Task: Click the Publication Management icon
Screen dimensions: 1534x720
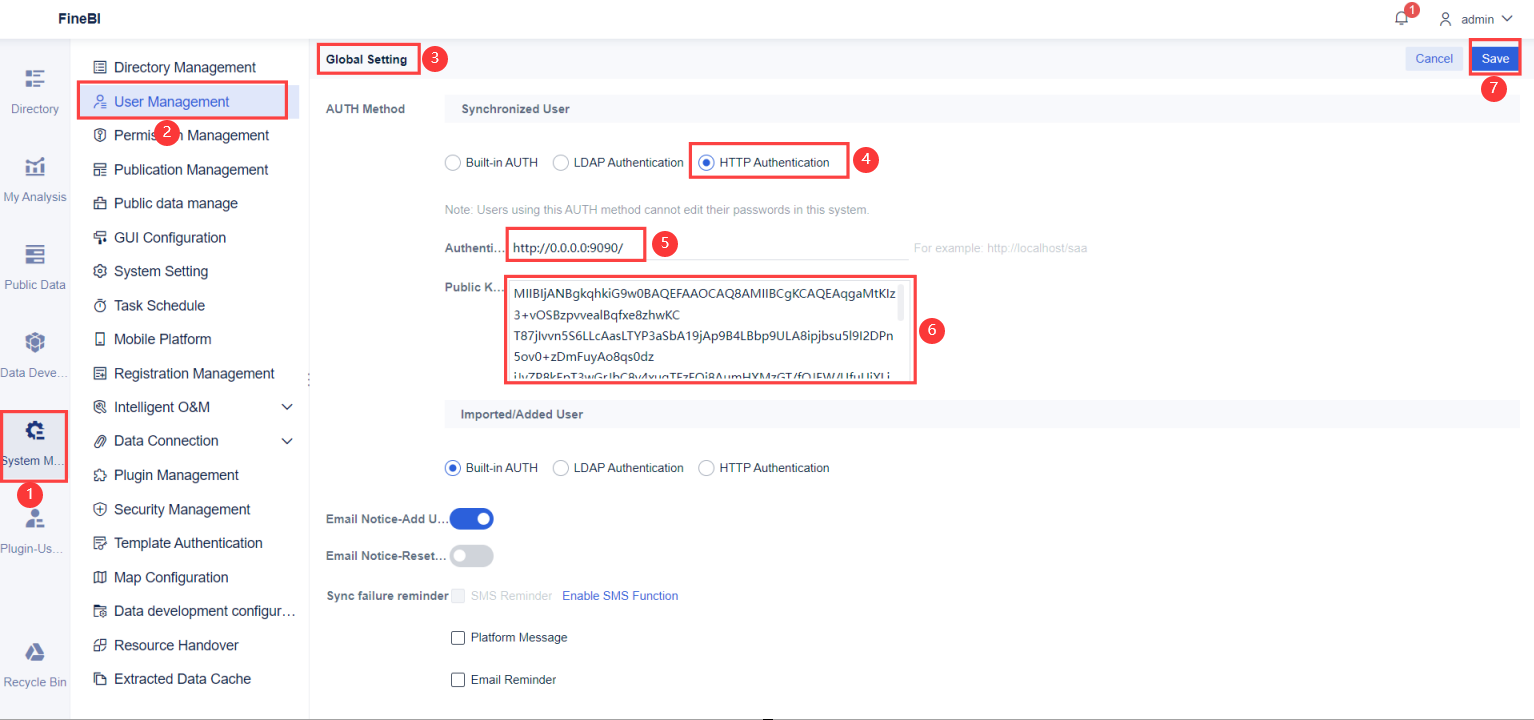Action: tap(100, 170)
